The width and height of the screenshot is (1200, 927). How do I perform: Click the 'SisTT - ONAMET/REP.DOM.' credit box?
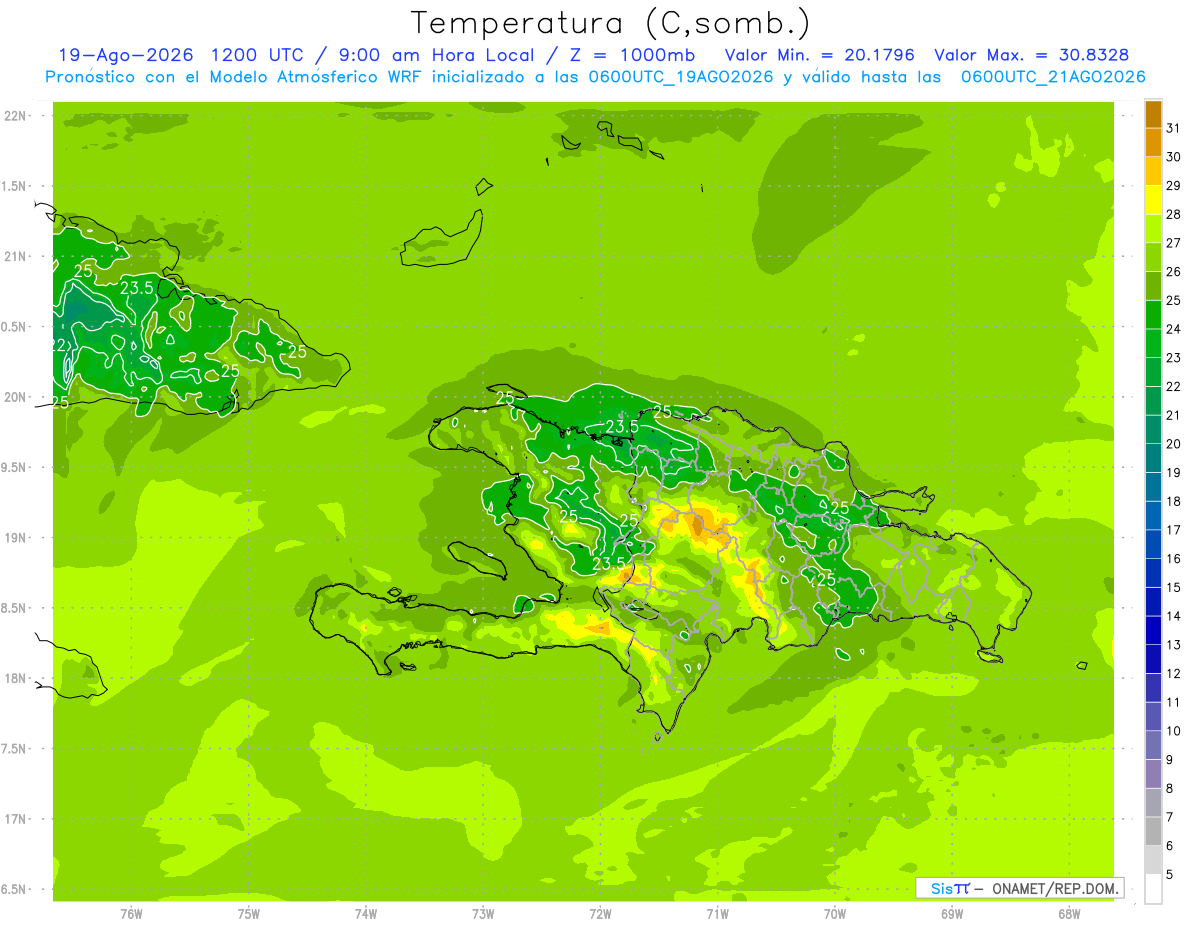click(1020, 888)
